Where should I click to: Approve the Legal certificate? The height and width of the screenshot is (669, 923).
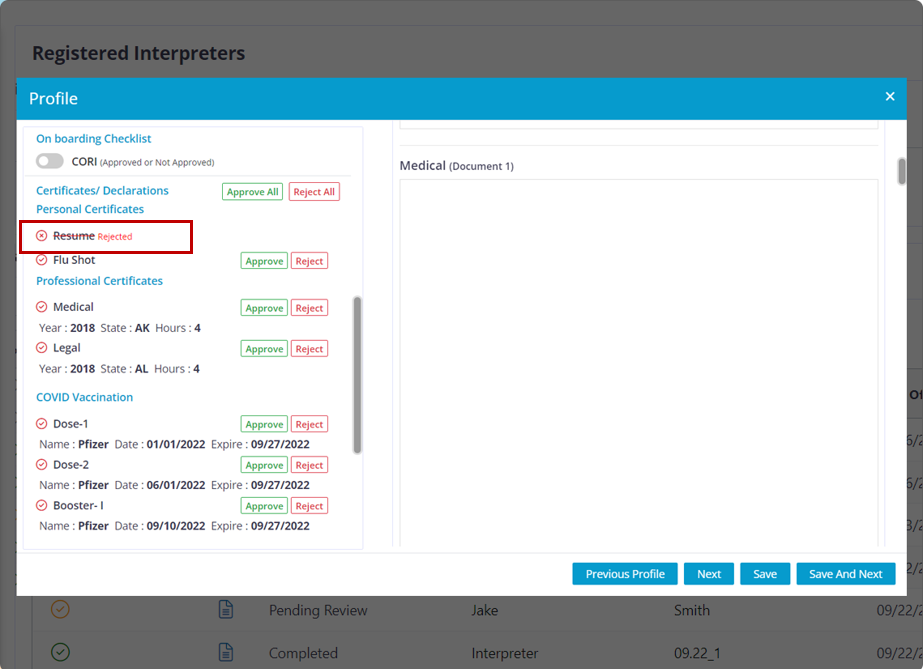pyautogui.click(x=264, y=349)
